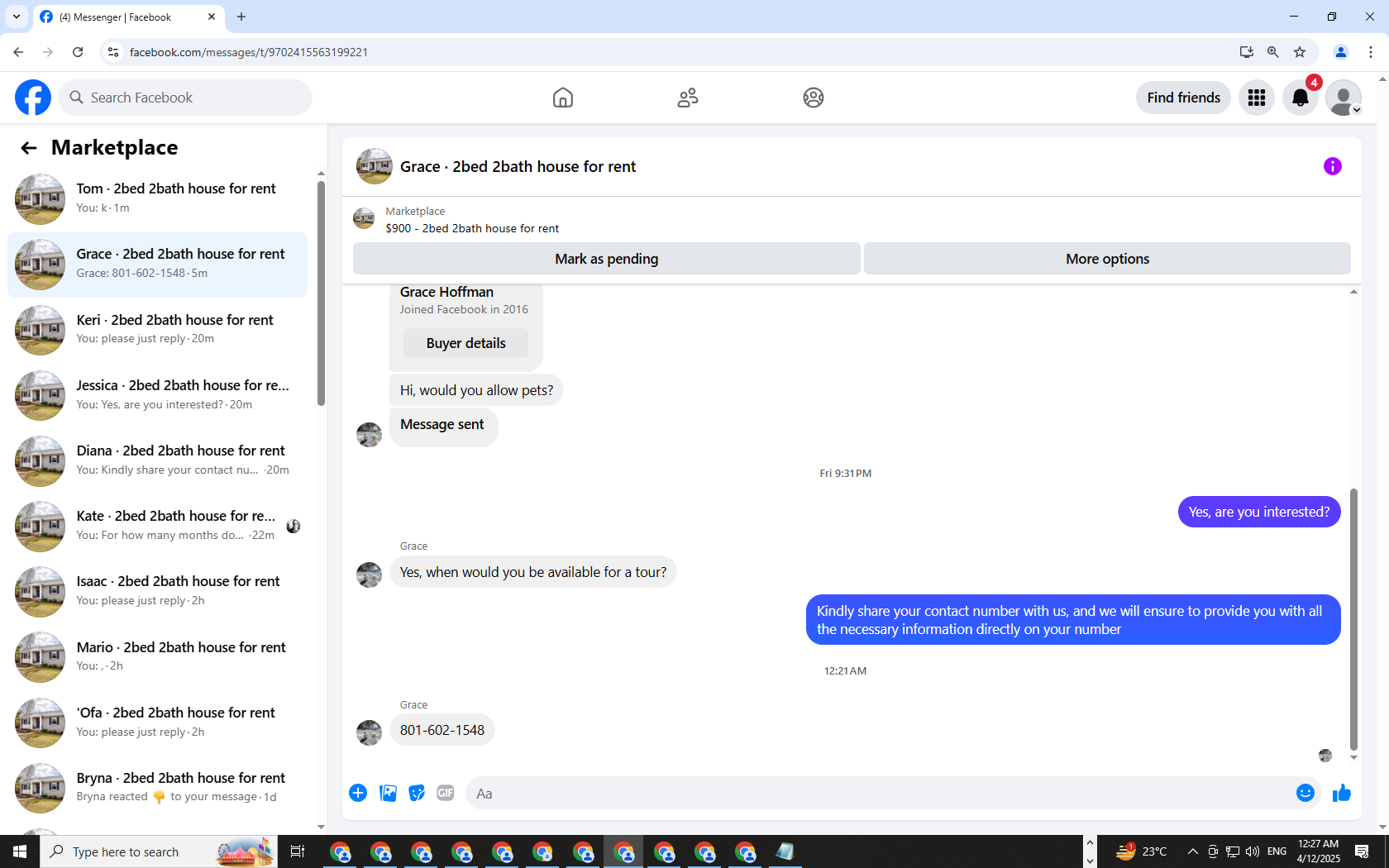Click the chat list scrollbar
This screenshot has height=868, width=1389.
tap(321, 293)
